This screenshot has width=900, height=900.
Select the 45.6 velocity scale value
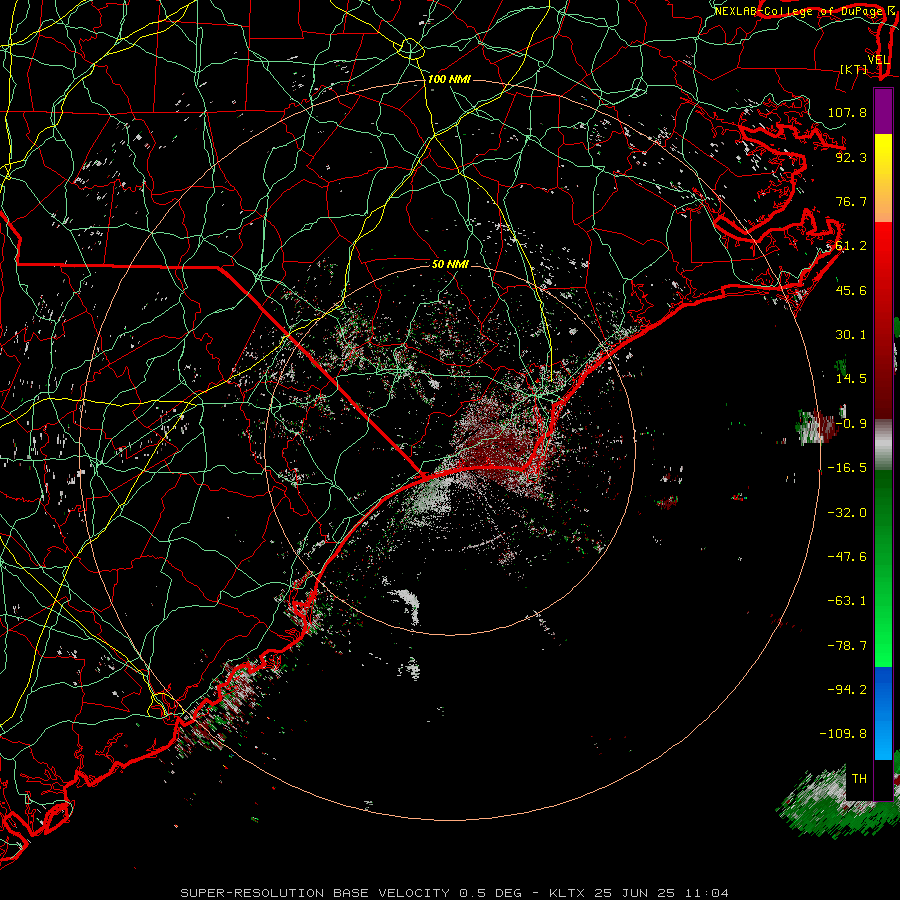[x=851, y=290]
